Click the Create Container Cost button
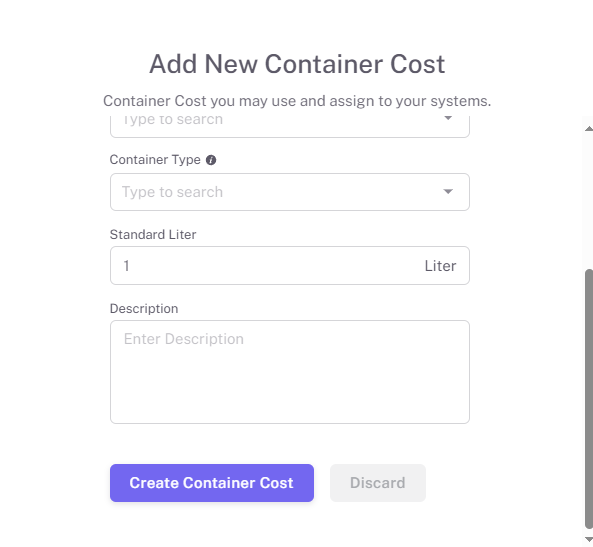593x547 pixels. click(212, 483)
